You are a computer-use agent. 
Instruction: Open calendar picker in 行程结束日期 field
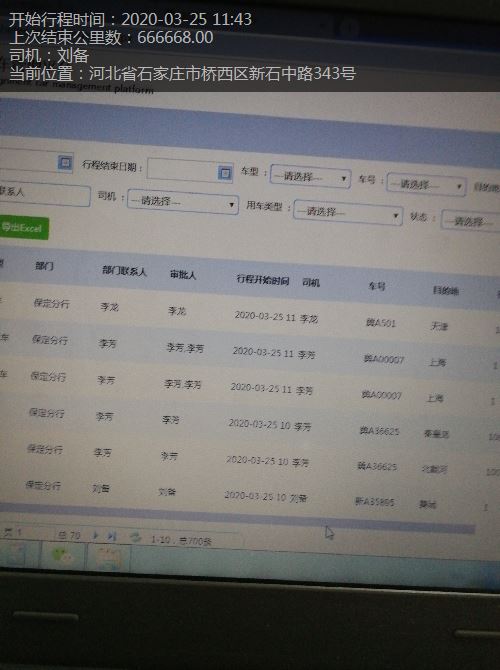pyautogui.click(x=225, y=173)
